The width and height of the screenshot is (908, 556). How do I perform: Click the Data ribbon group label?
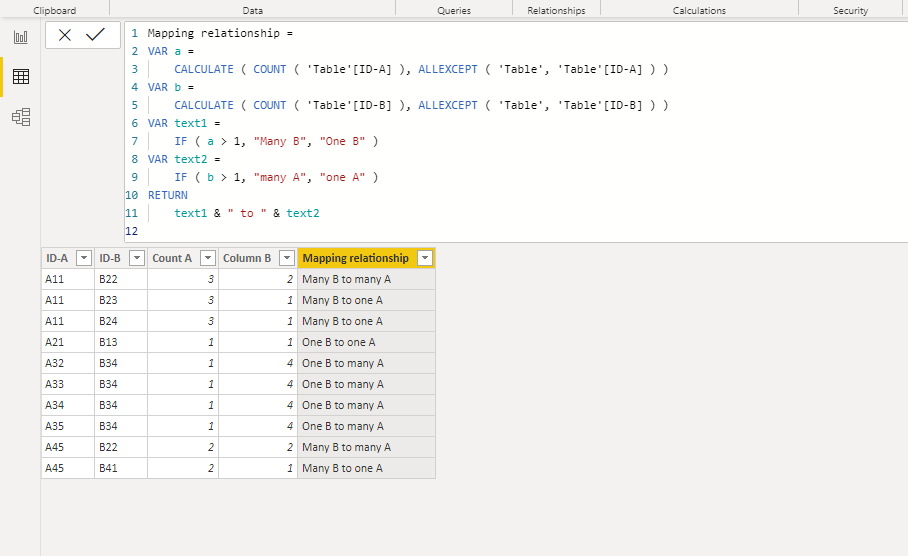pyautogui.click(x=252, y=10)
